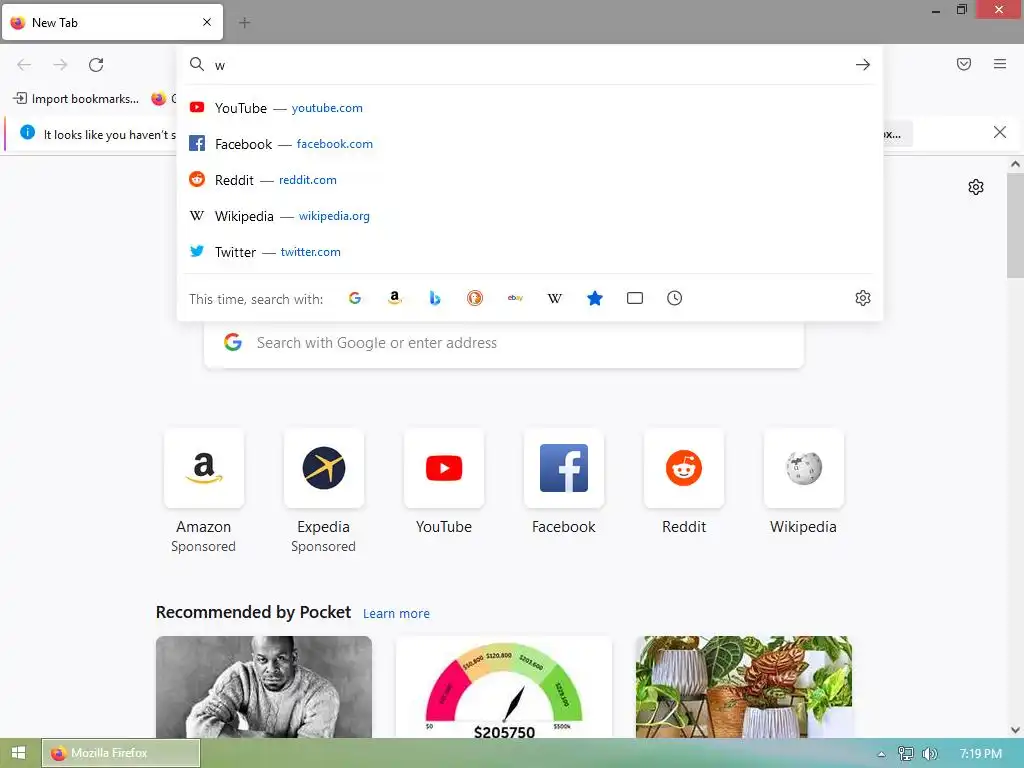
Task: Open Pocket story with $205750 gauge
Action: (x=504, y=687)
